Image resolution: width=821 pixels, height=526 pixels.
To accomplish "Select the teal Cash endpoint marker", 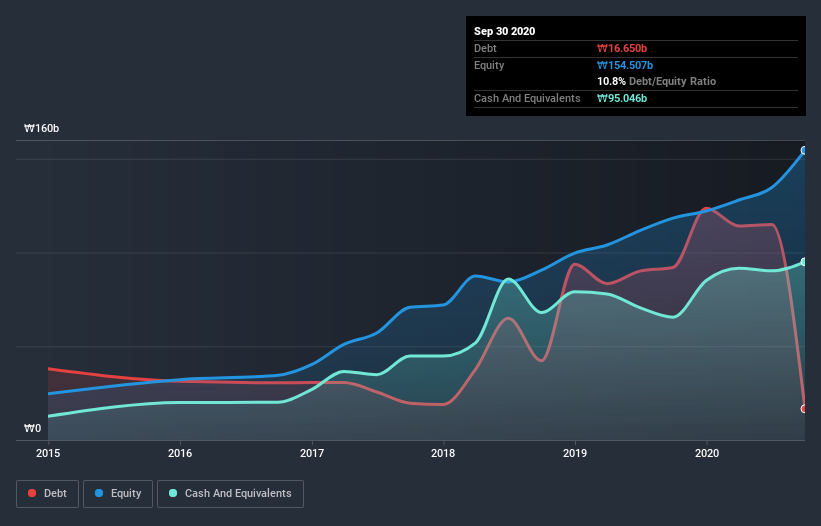I will [804, 262].
